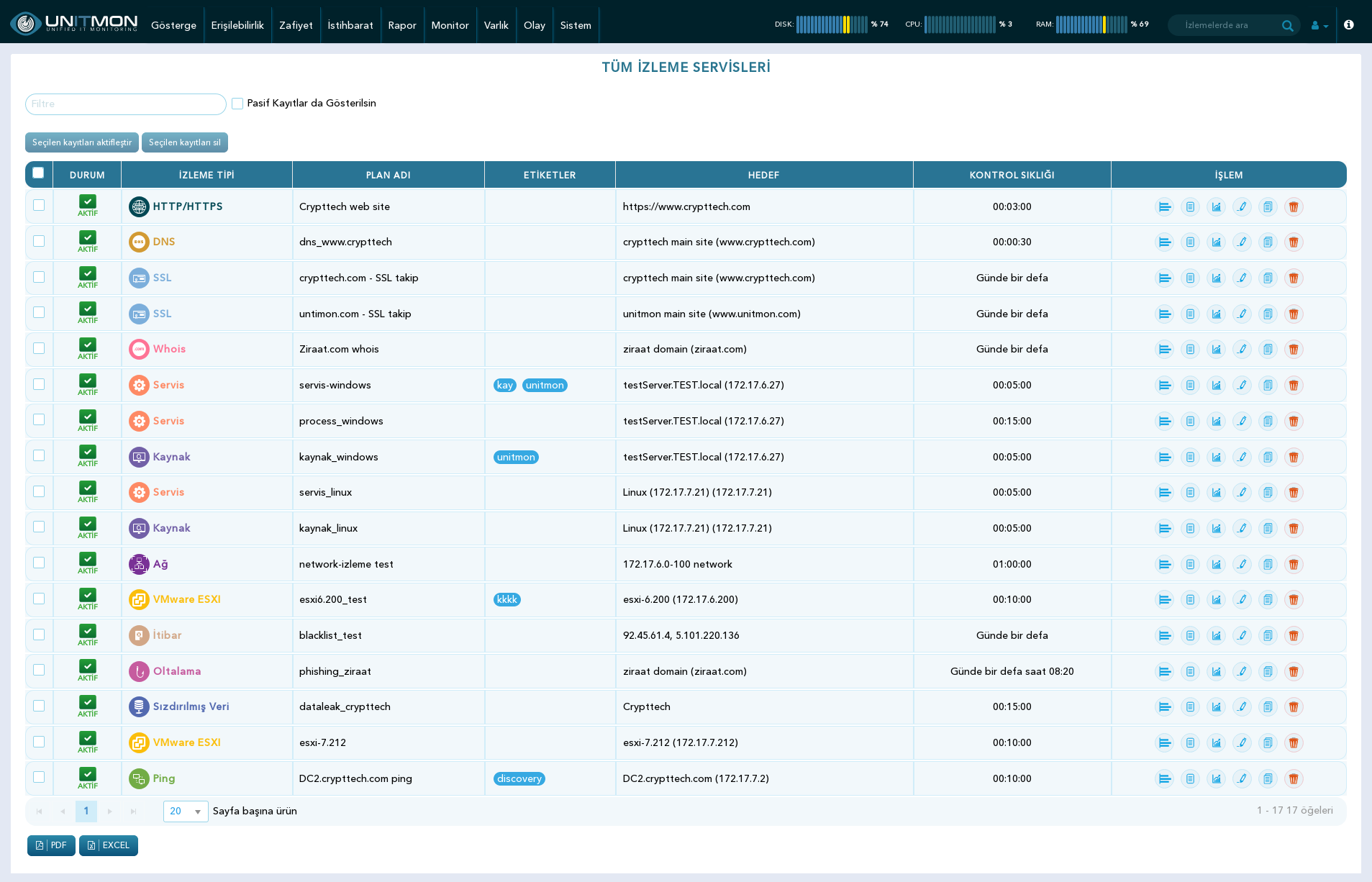Open the Sistem menu
The height and width of the screenshot is (882, 1372).
coord(576,25)
